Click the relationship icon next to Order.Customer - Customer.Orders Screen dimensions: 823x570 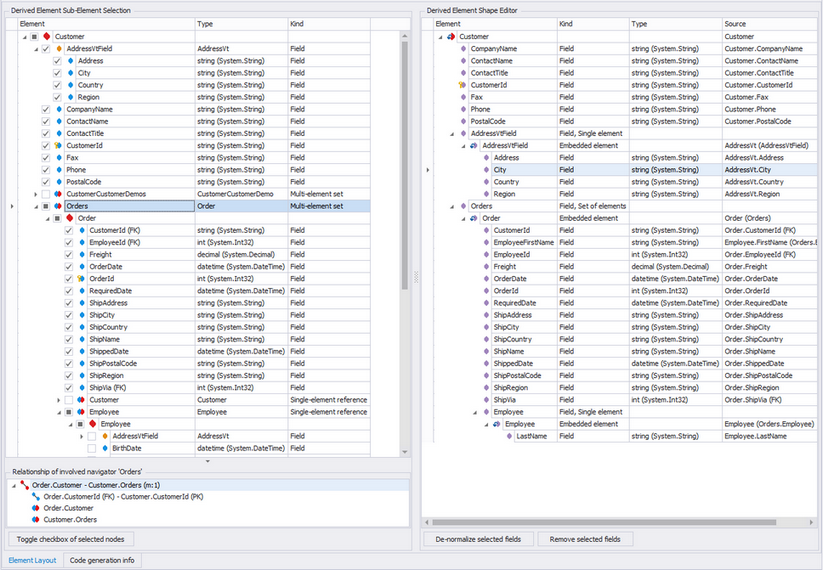click(23, 484)
